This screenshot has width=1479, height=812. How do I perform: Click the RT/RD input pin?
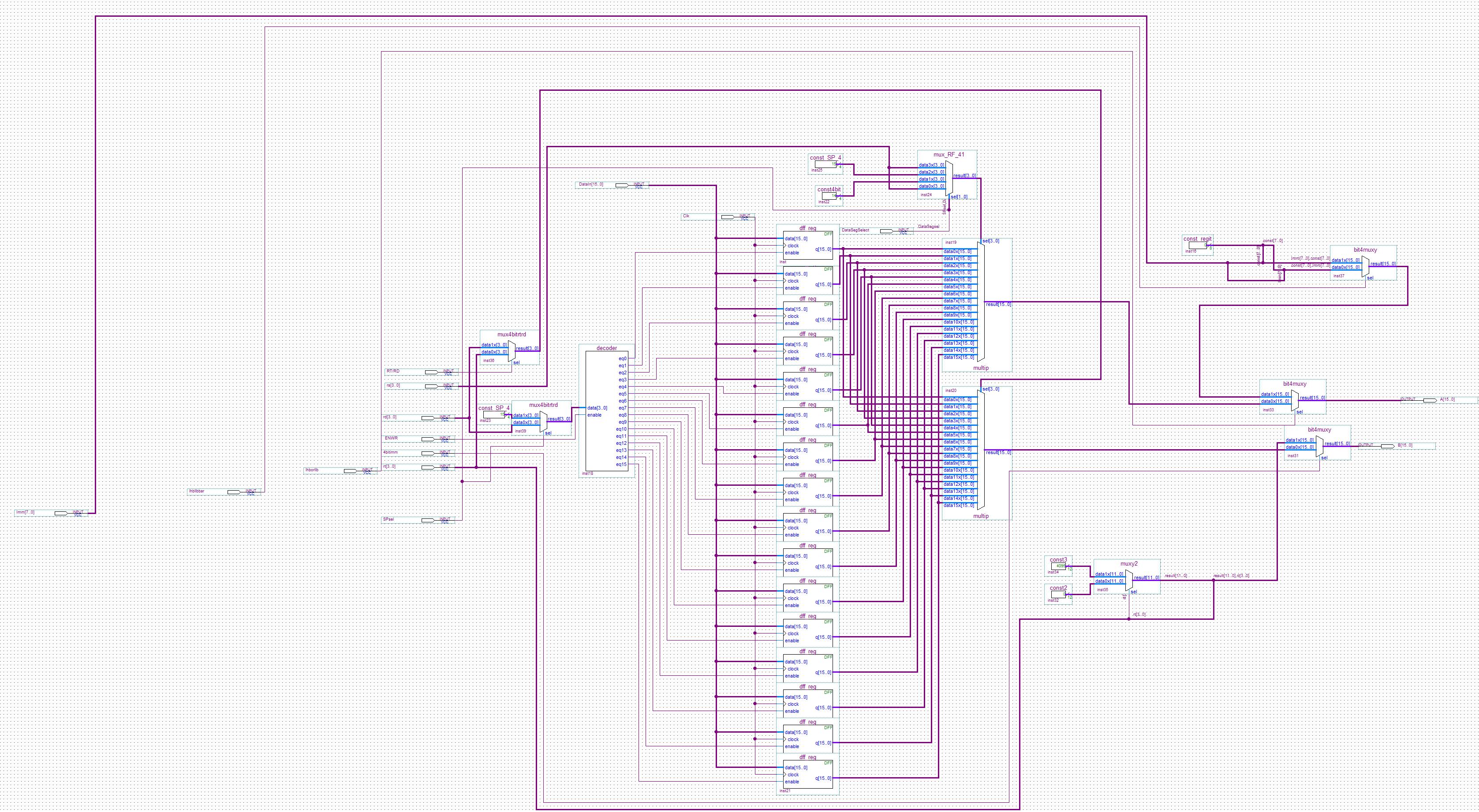pos(432,372)
